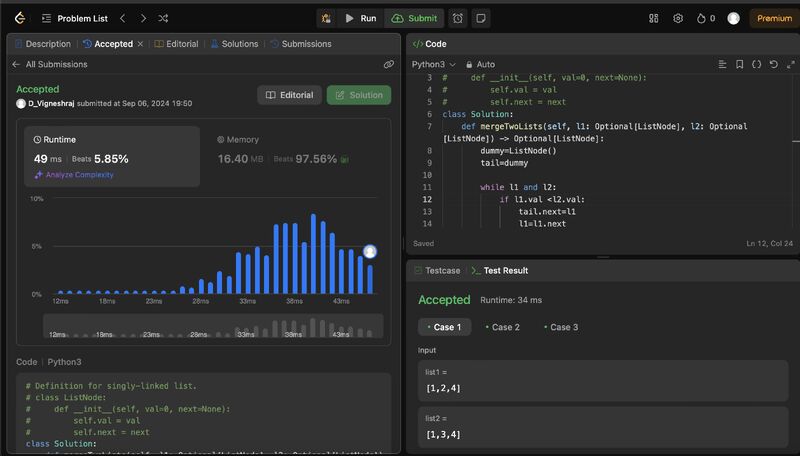
Task: Toggle the Auto lock setting
Action: pos(479,64)
